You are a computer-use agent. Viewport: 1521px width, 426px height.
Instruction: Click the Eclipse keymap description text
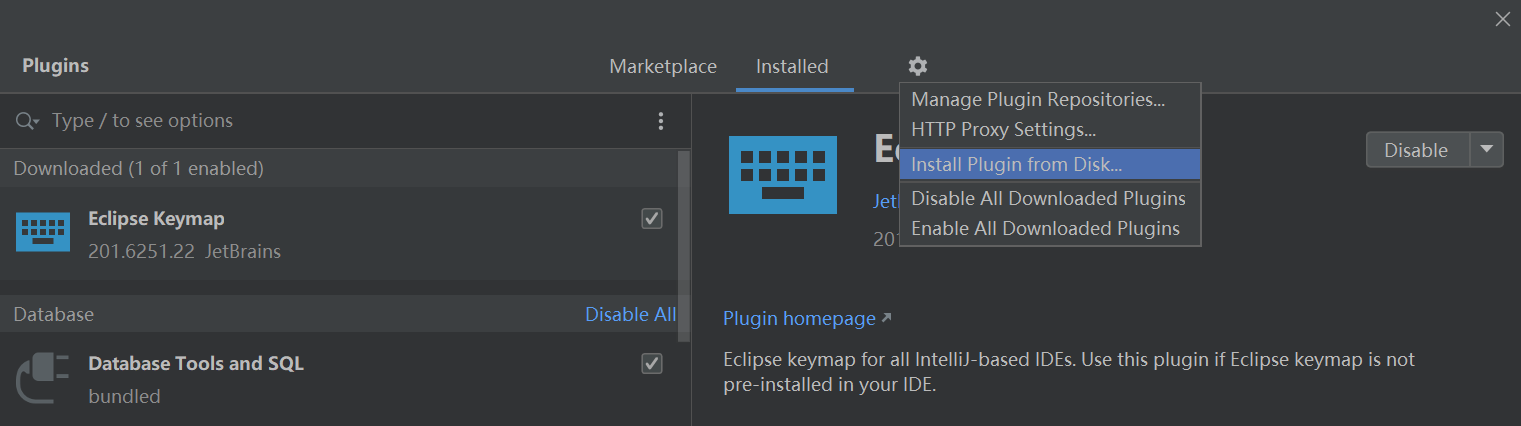[1069, 372]
